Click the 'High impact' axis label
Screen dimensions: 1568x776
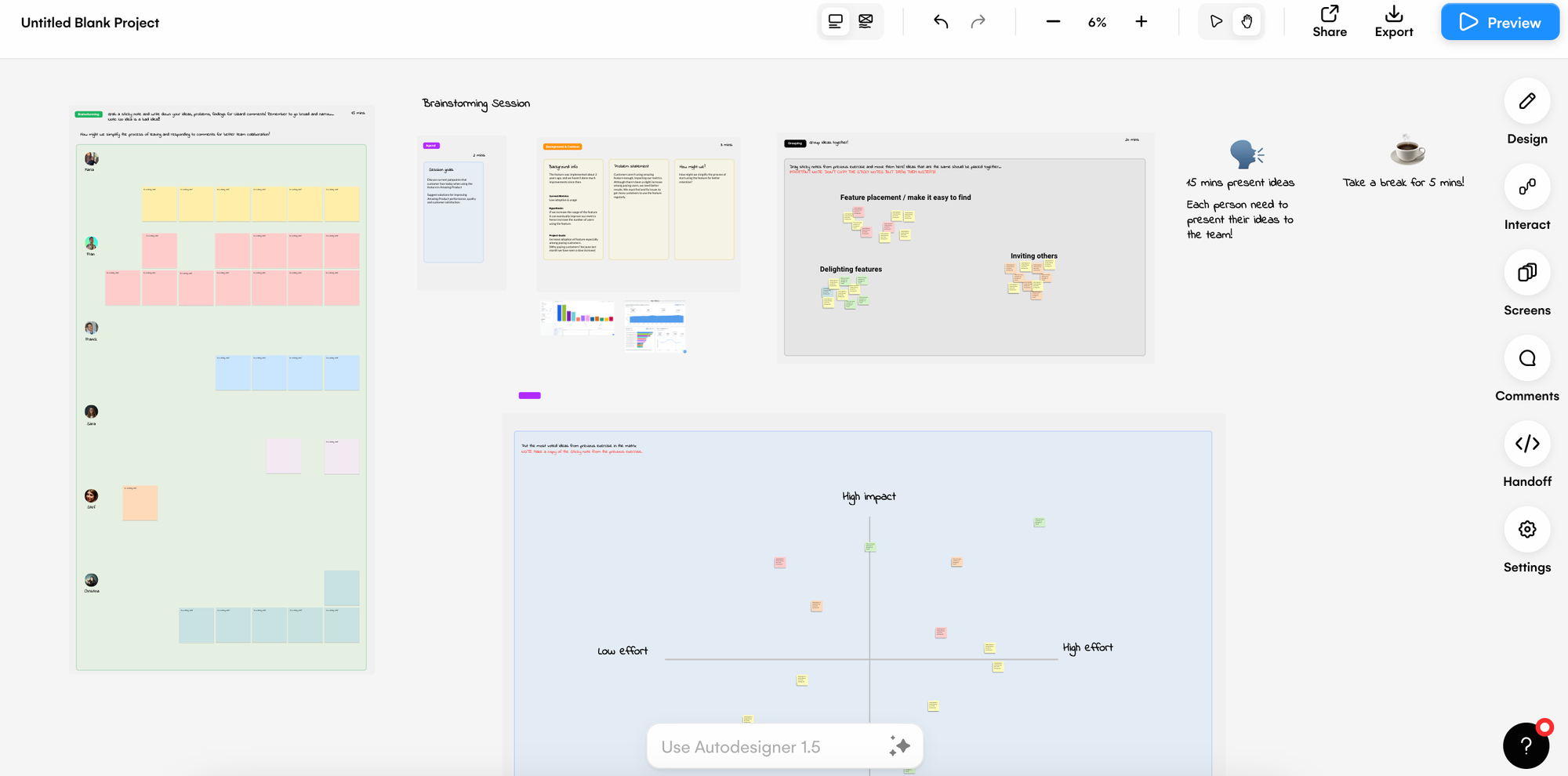(869, 497)
